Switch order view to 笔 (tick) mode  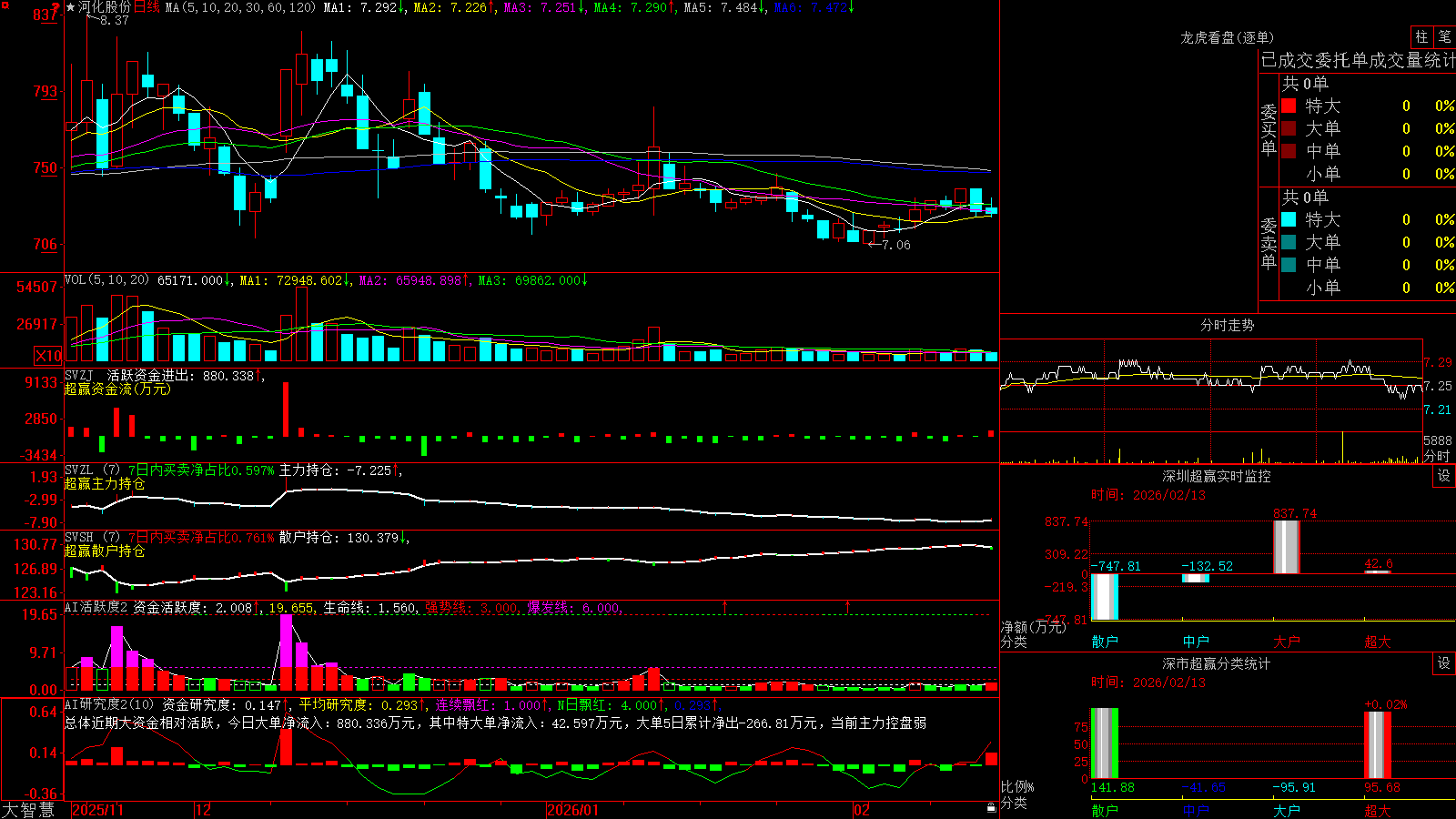[1445, 37]
